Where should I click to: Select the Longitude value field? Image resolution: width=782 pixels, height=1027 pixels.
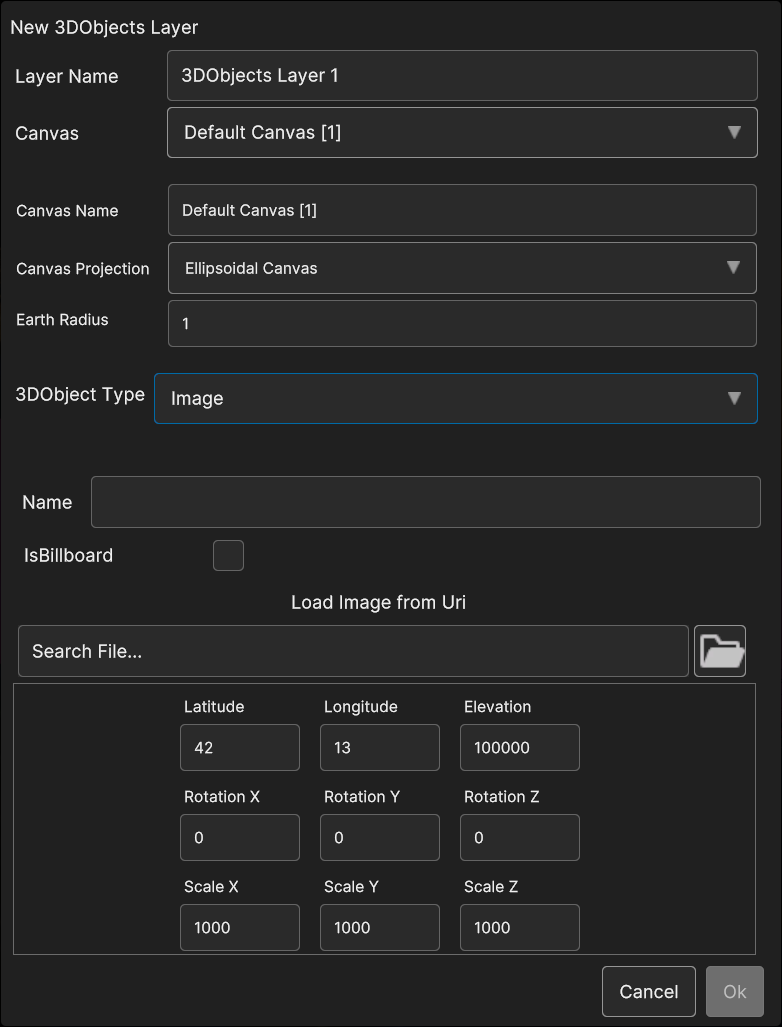click(x=380, y=748)
